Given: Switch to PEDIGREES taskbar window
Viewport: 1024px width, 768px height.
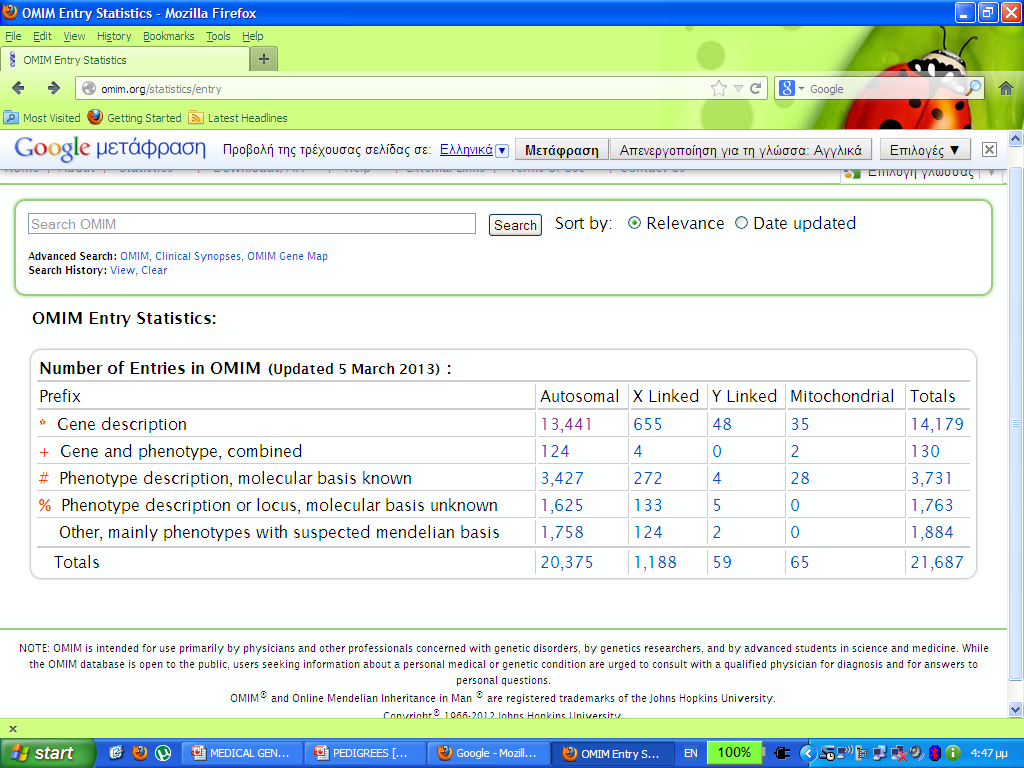Looking at the screenshot, I should click(364, 753).
